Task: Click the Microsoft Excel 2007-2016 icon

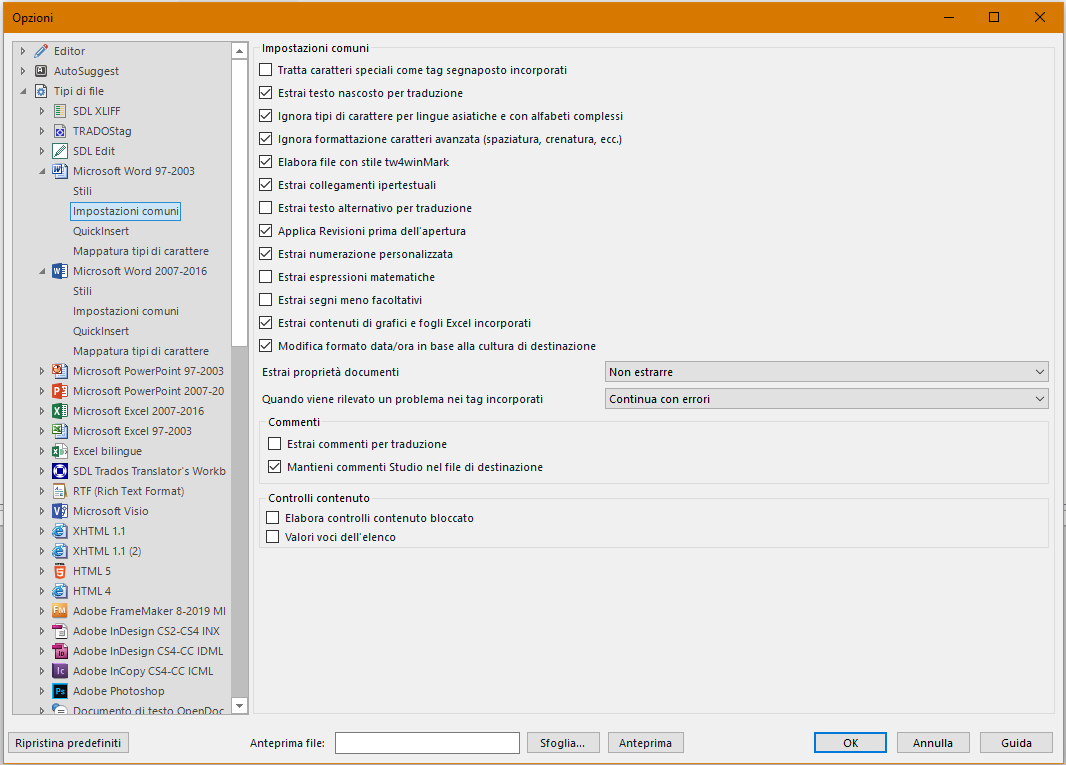Action: point(60,411)
